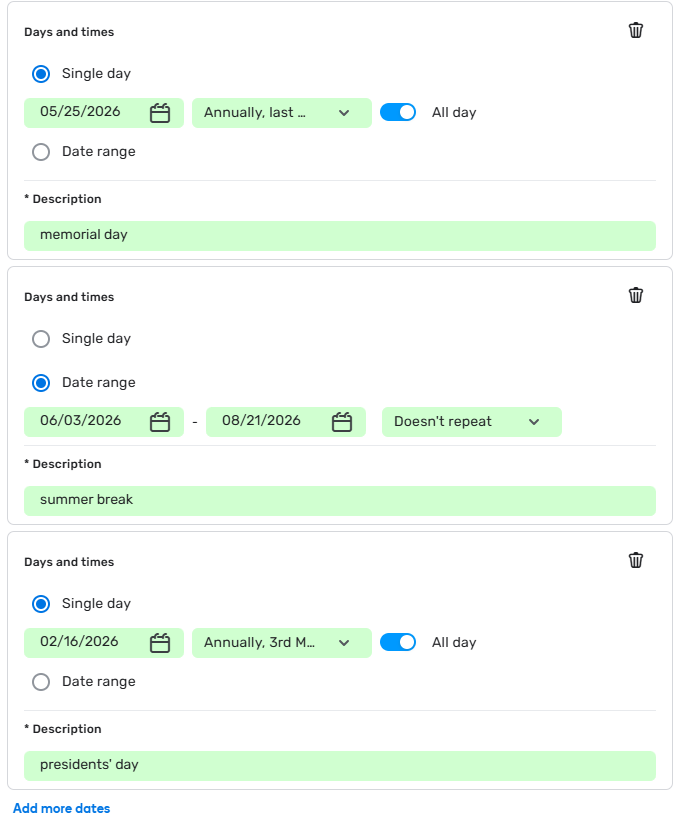Click the 'summer break' description field

point(340,500)
